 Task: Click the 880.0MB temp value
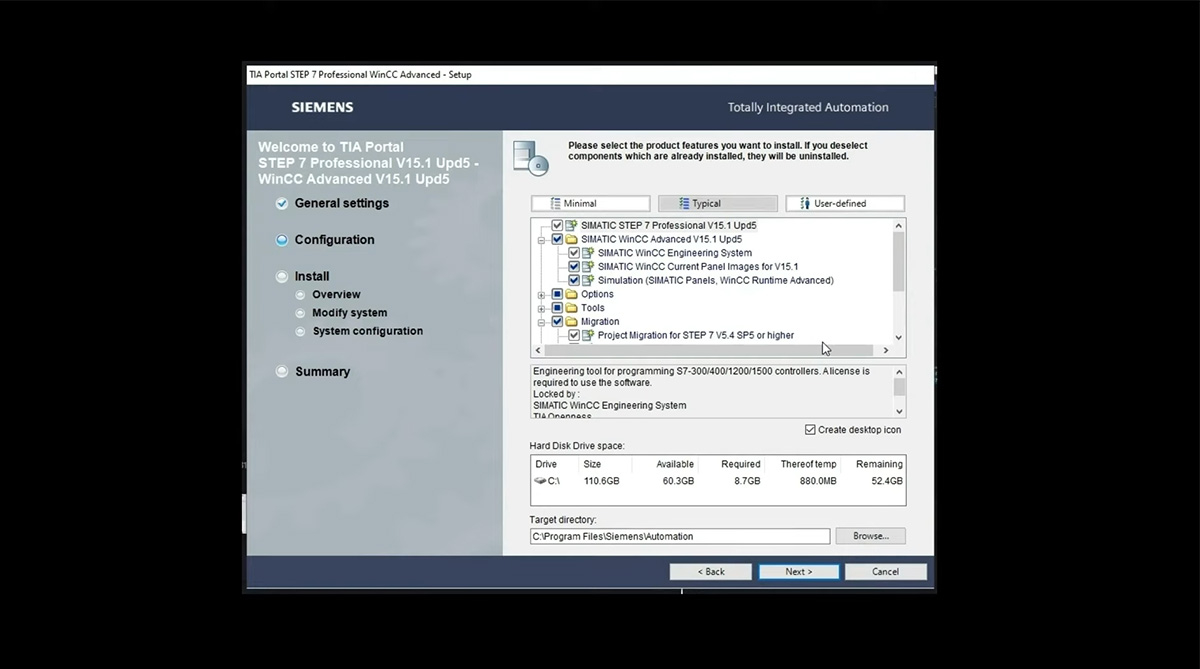tap(816, 481)
